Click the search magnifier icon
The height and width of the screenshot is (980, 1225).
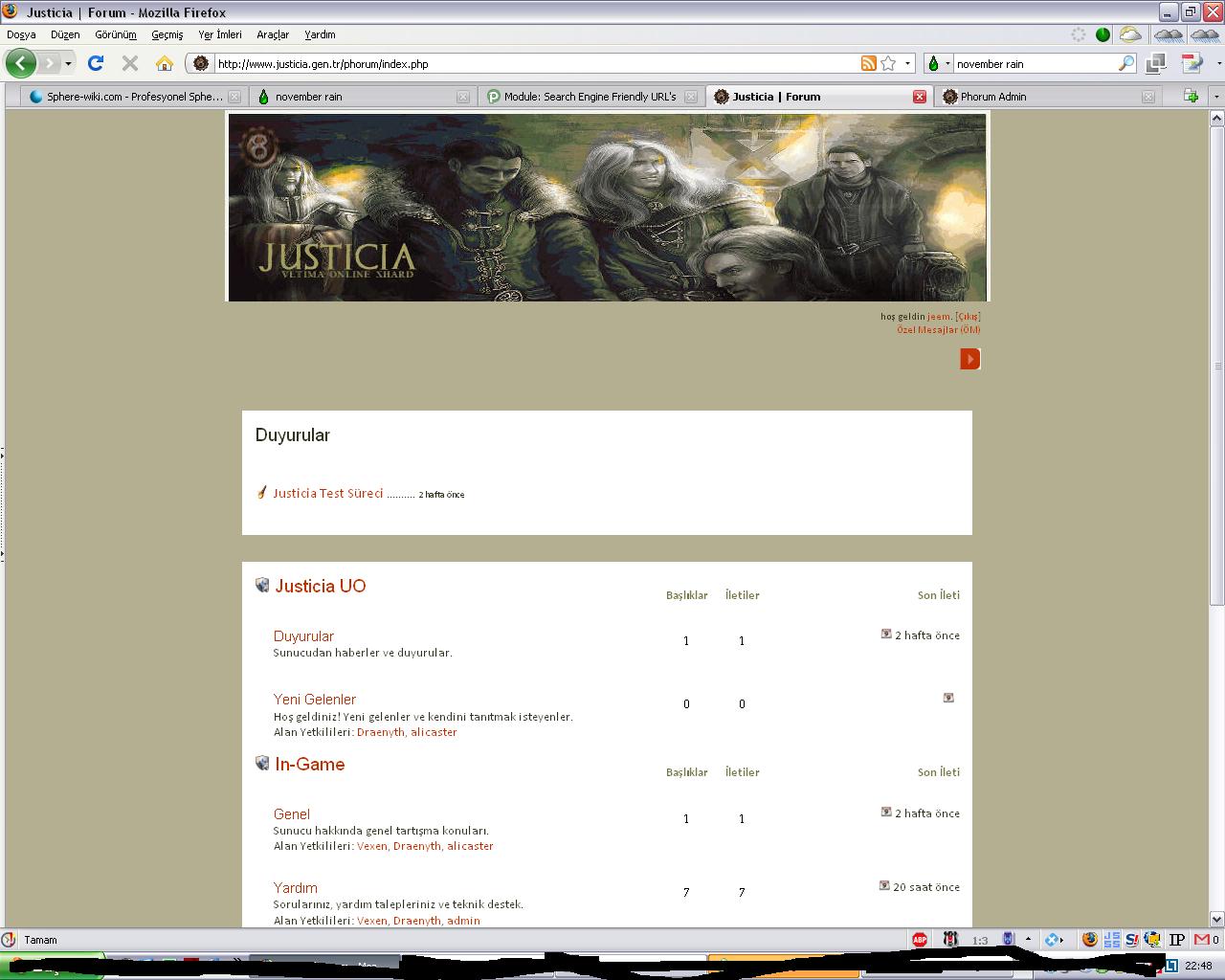point(1126,63)
